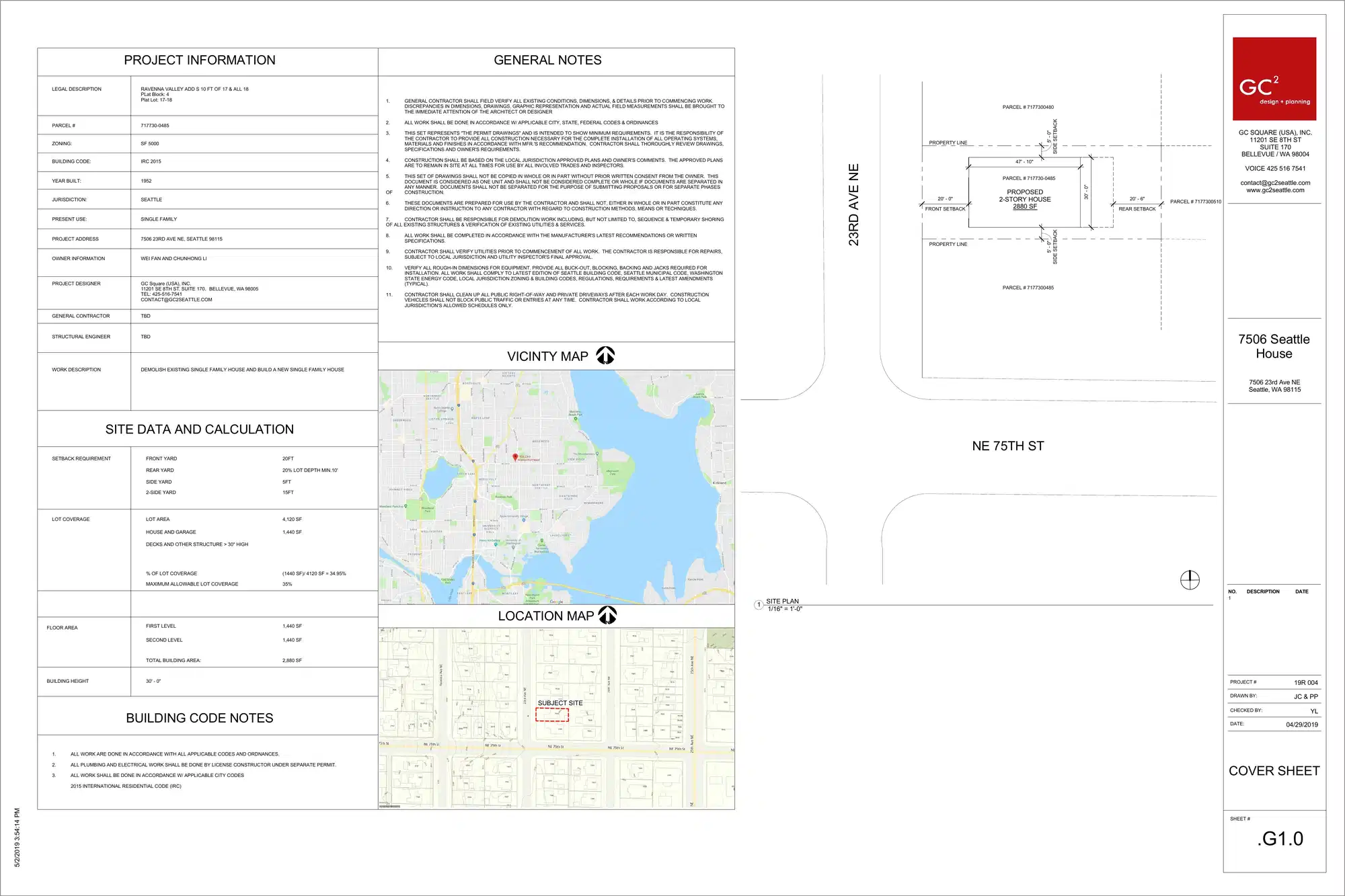The width and height of the screenshot is (1345, 896).
Task: Select the IRC 2015 building code value
Action: click(x=151, y=161)
